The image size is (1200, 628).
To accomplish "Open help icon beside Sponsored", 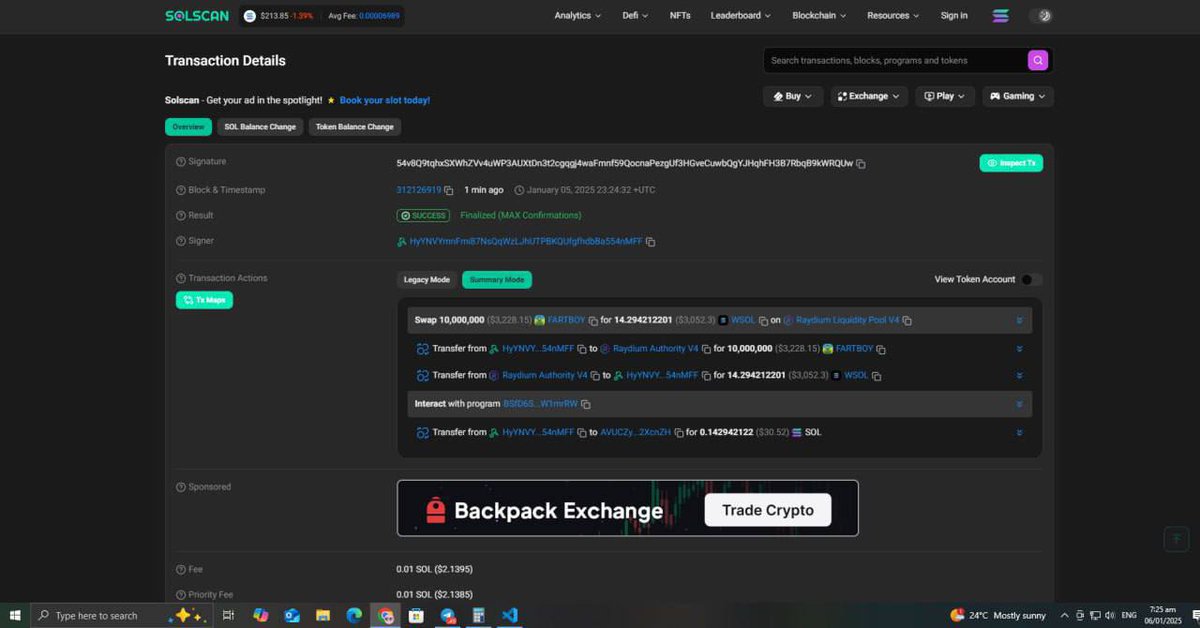I will [x=181, y=487].
